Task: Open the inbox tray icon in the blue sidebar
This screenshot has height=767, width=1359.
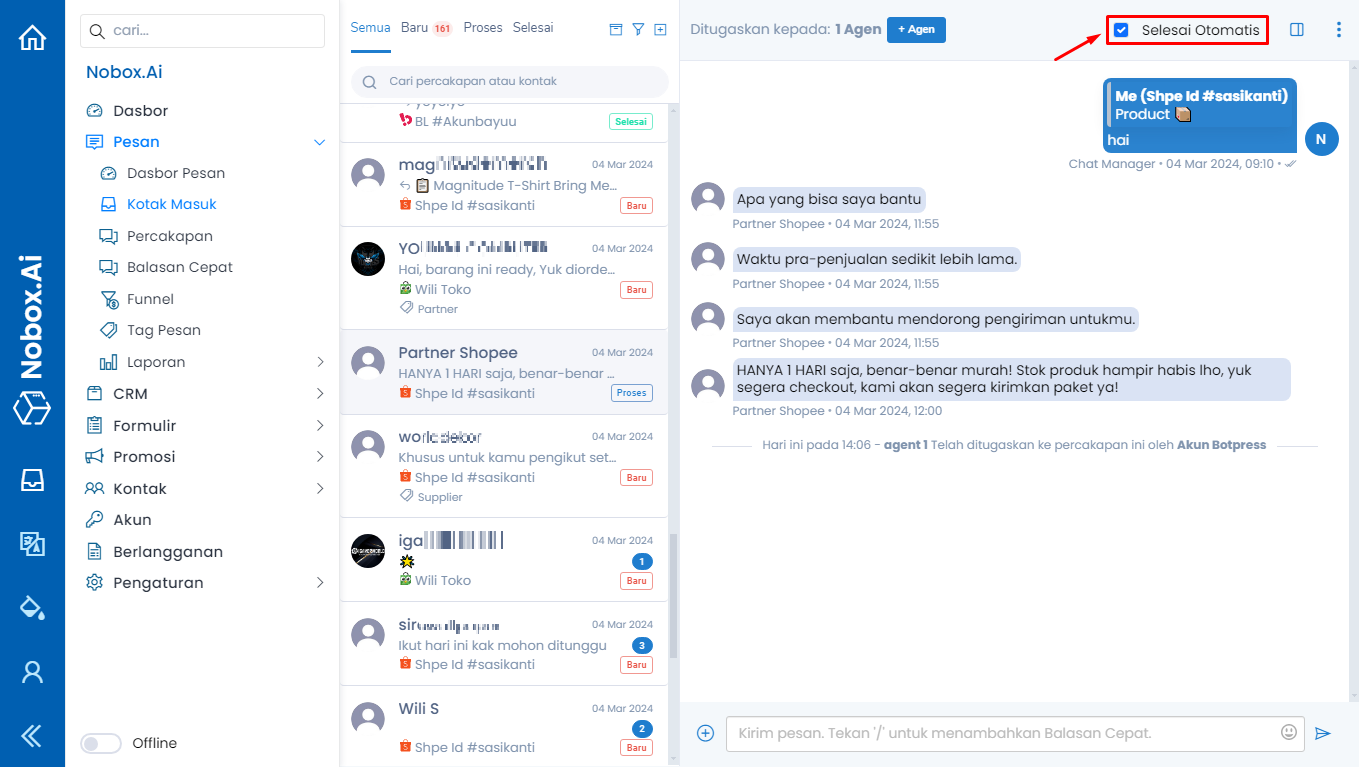Action: tap(32, 480)
